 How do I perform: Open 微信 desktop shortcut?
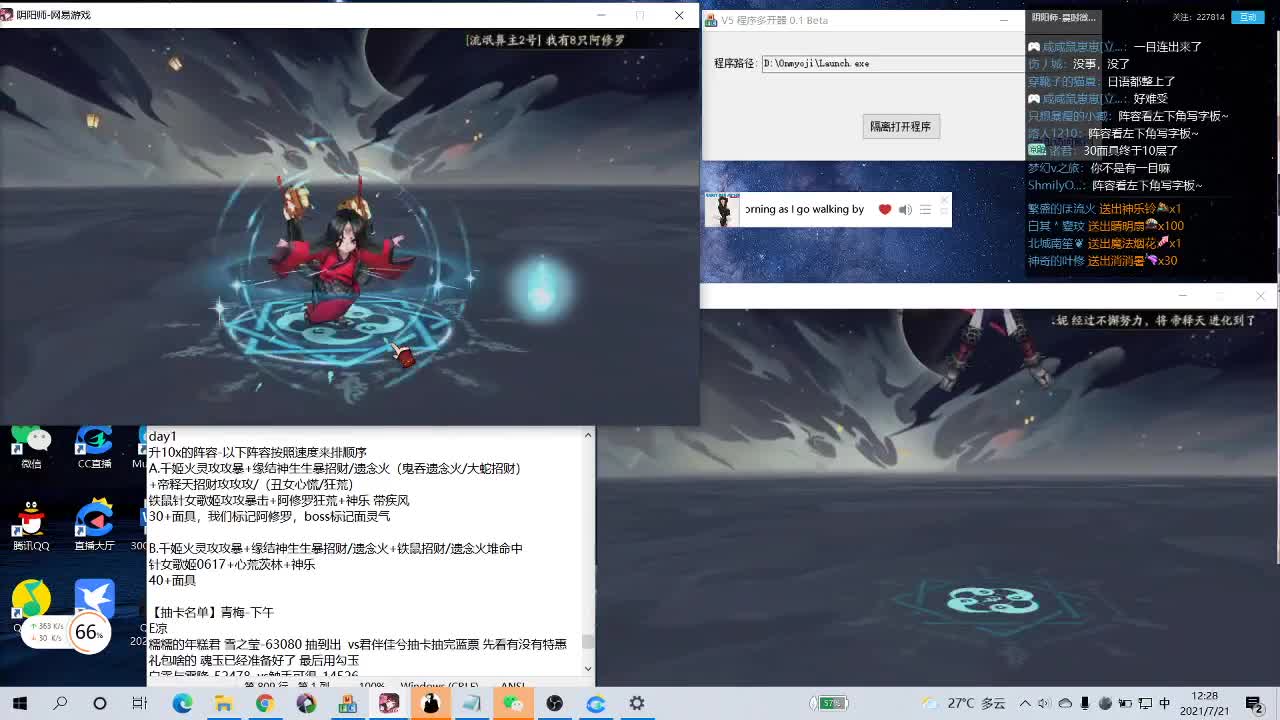point(31,447)
